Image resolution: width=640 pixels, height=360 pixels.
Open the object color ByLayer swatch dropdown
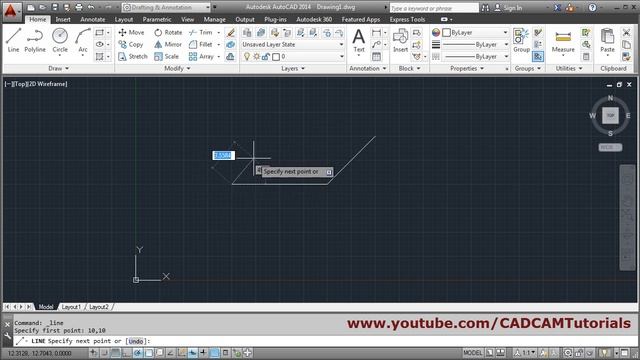click(476, 32)
